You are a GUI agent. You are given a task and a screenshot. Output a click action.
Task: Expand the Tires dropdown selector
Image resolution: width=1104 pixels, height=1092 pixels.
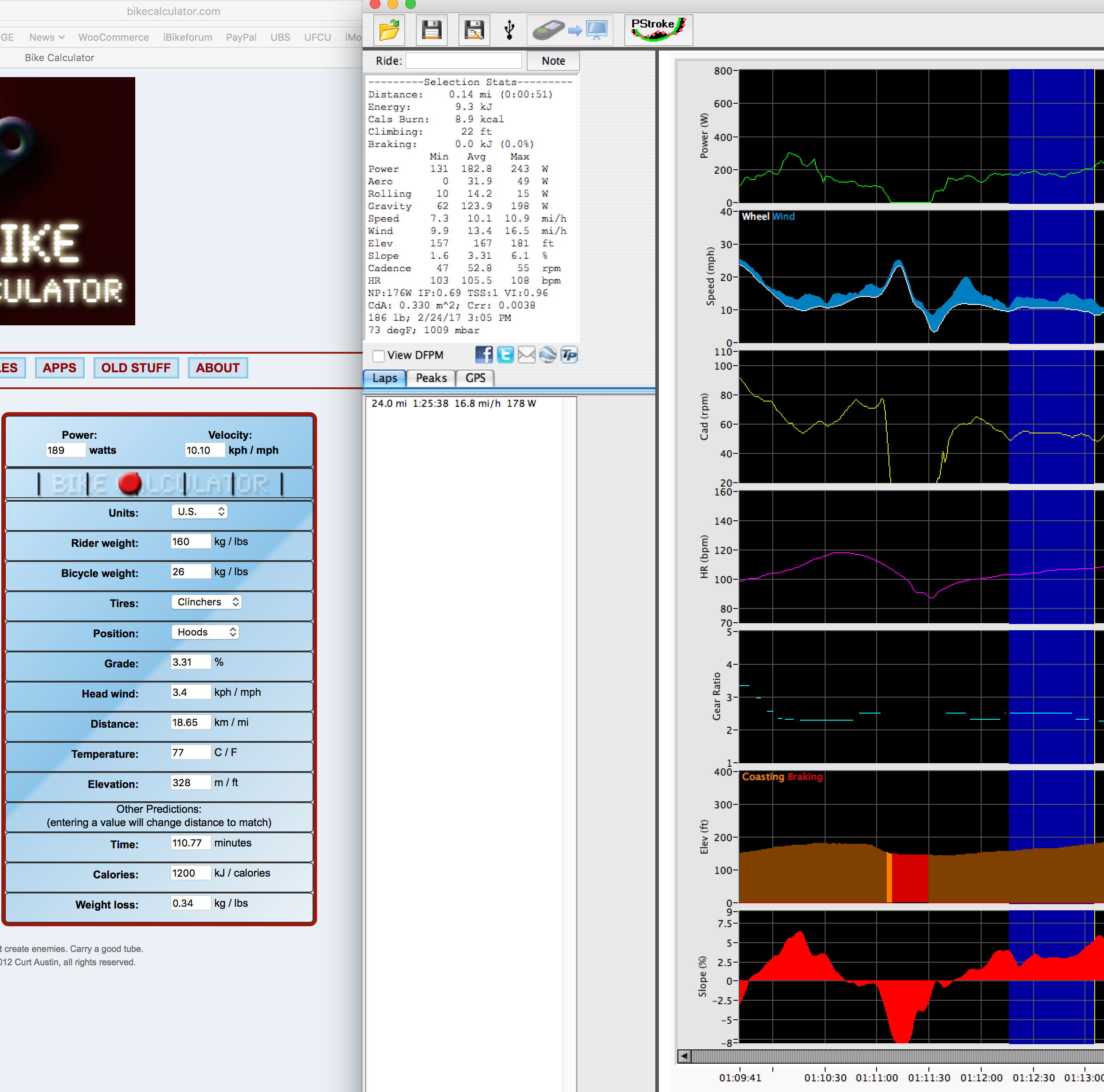[205, 601]
